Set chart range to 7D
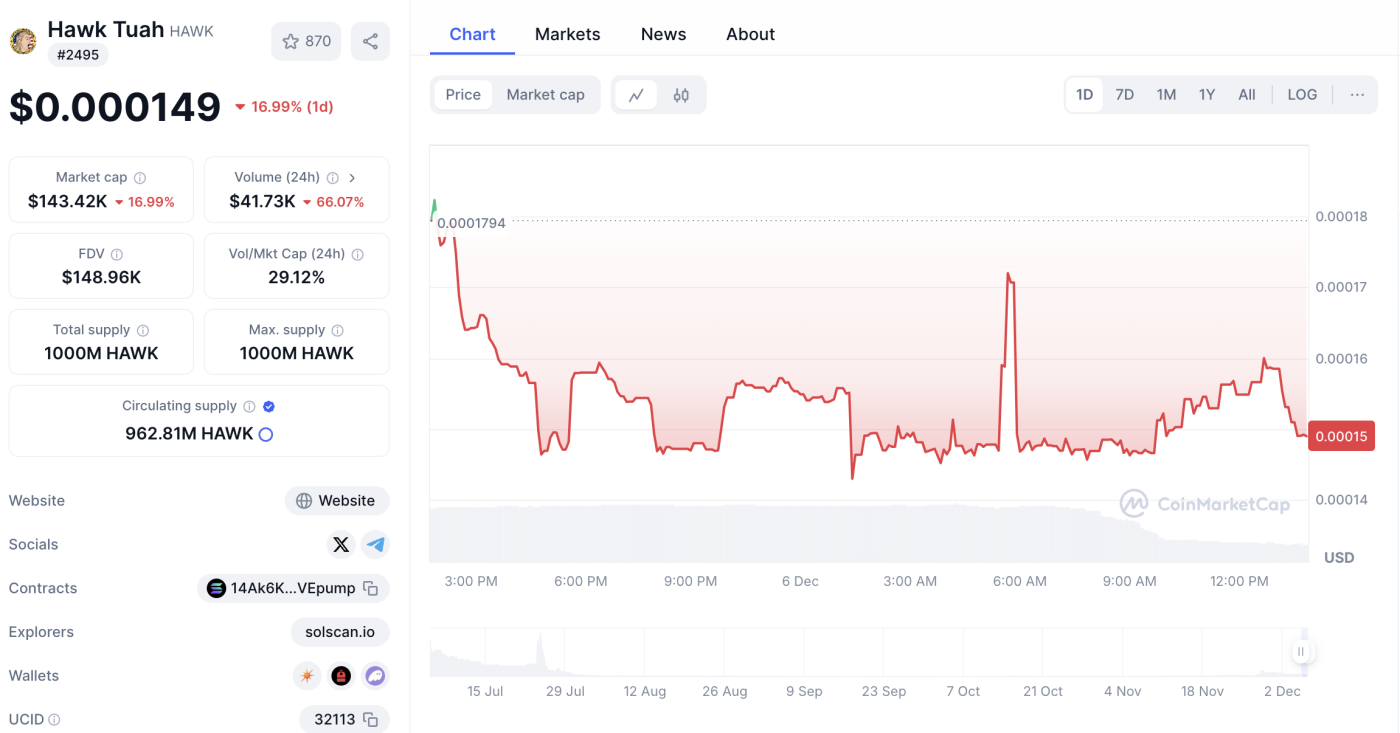The image size is (1400, 733). coord(1125,95)
